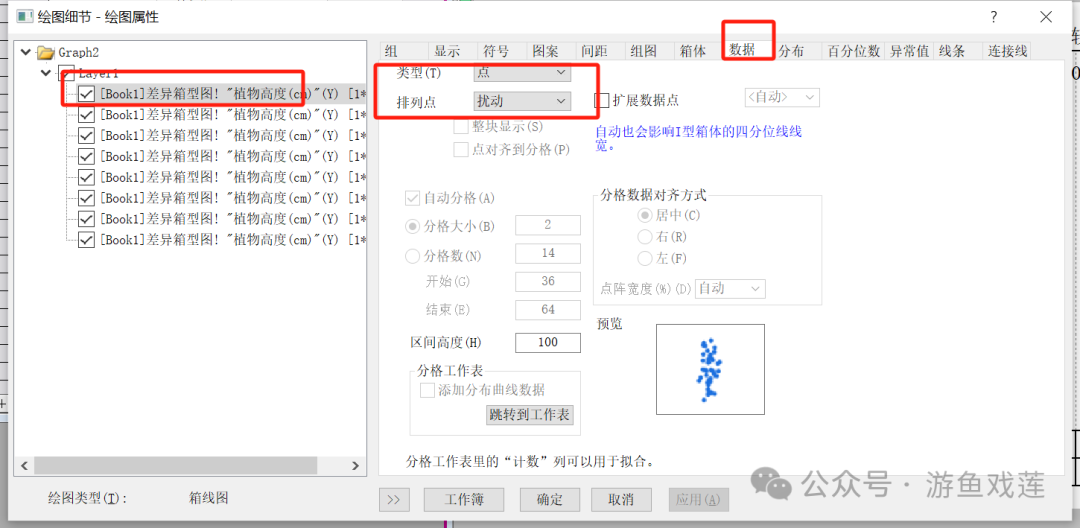Click the tree panel scrollbar left arrow
The width and height of the screenshot is (1080, 528).
coord(23,466)
